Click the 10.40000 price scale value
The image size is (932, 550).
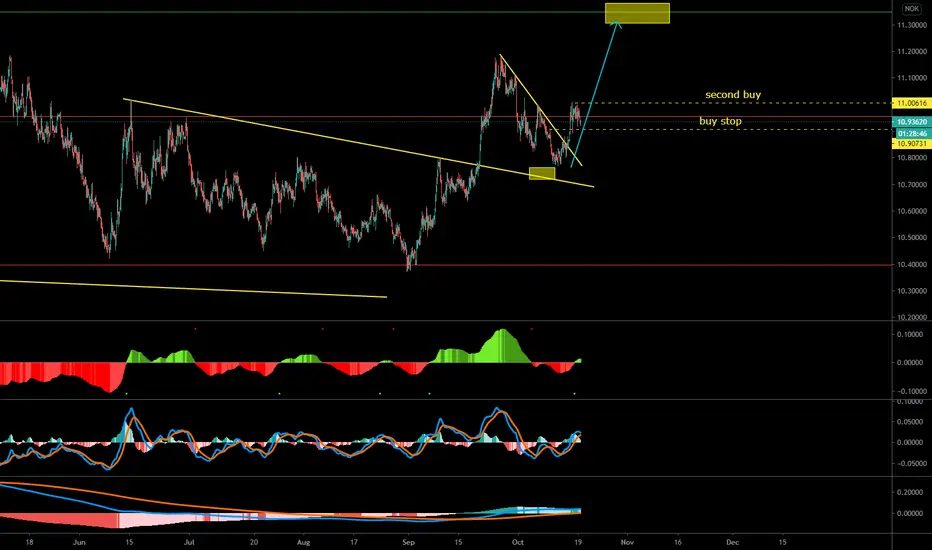[912, 265]
